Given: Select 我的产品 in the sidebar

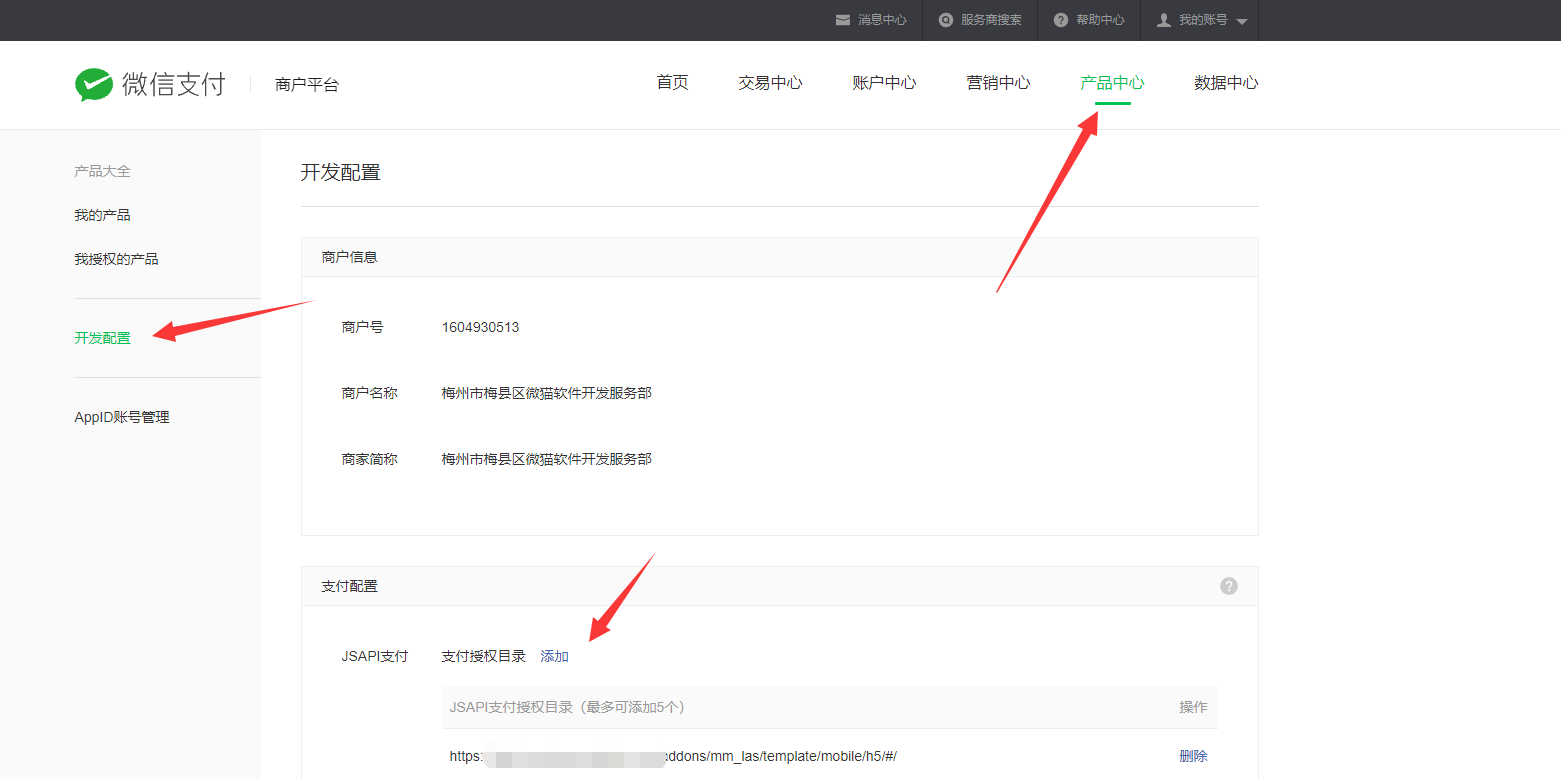Looking at the screenshot, I should pyautogui.click(x=102, y=215).
